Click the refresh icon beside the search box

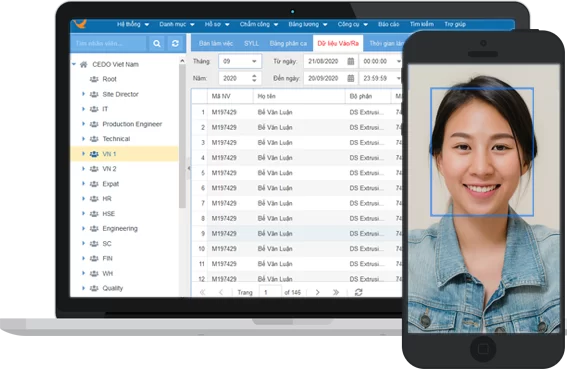click(x=175, y=43)
